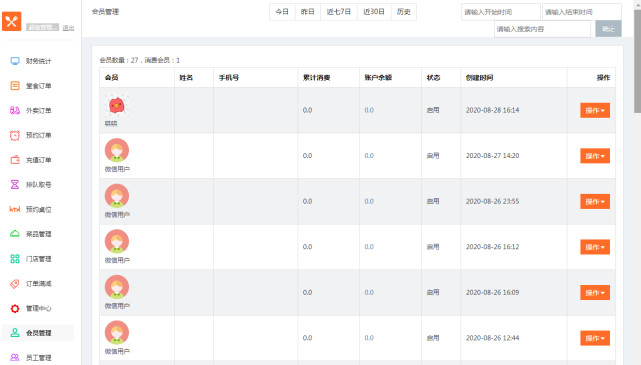Open 操作 dropdown for 2020-08-26 16:12 row
The width and height of the screenshot is (641, 365).
pos(595,247)
